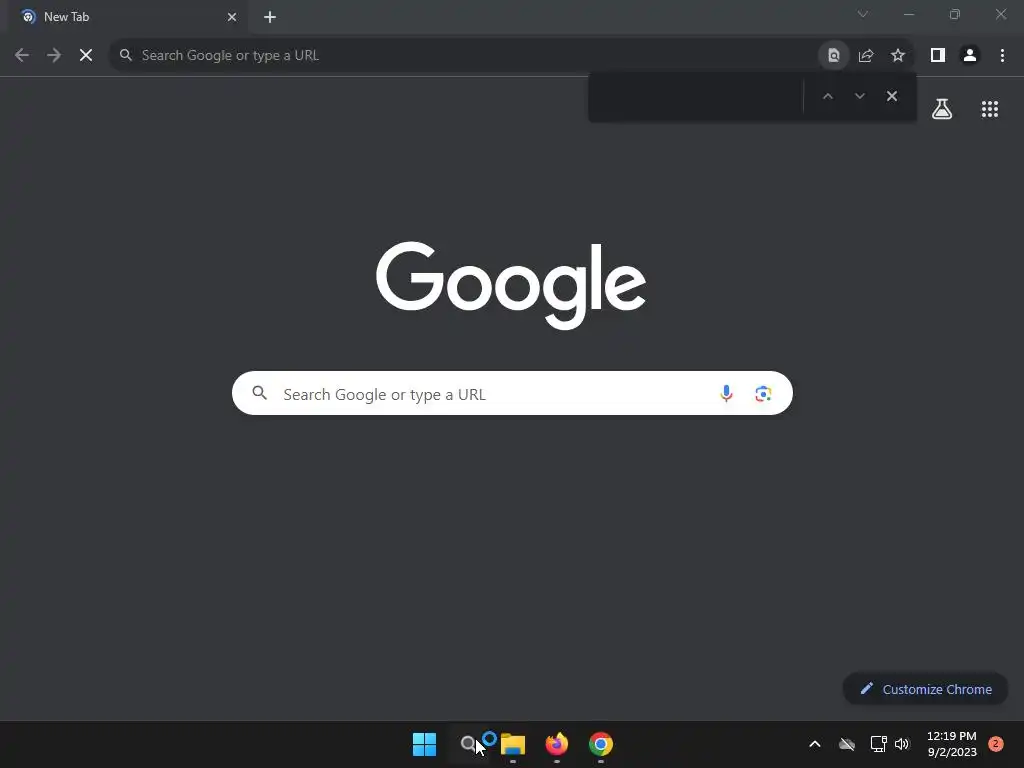The height and width of the screenshot is (768, 1024).
Task: Click the find-in-page icon in address bar
Action: point(833,56)
